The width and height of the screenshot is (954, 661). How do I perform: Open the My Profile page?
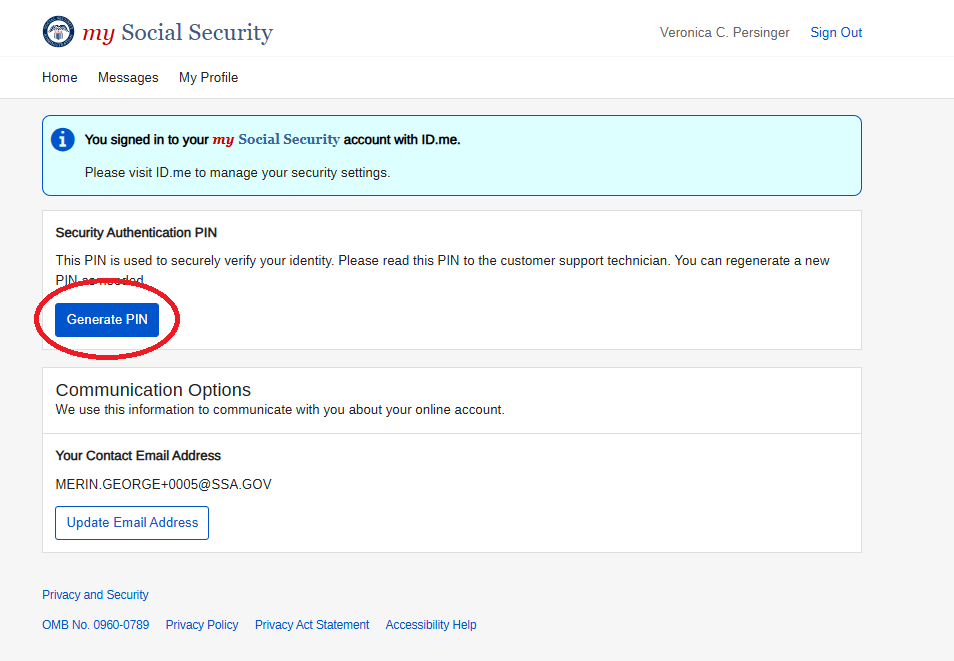(x=208, y=78)
